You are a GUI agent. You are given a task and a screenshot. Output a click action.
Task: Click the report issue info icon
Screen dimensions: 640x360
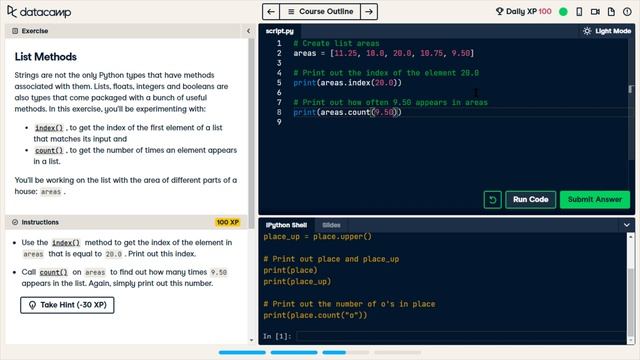point(627,12)
